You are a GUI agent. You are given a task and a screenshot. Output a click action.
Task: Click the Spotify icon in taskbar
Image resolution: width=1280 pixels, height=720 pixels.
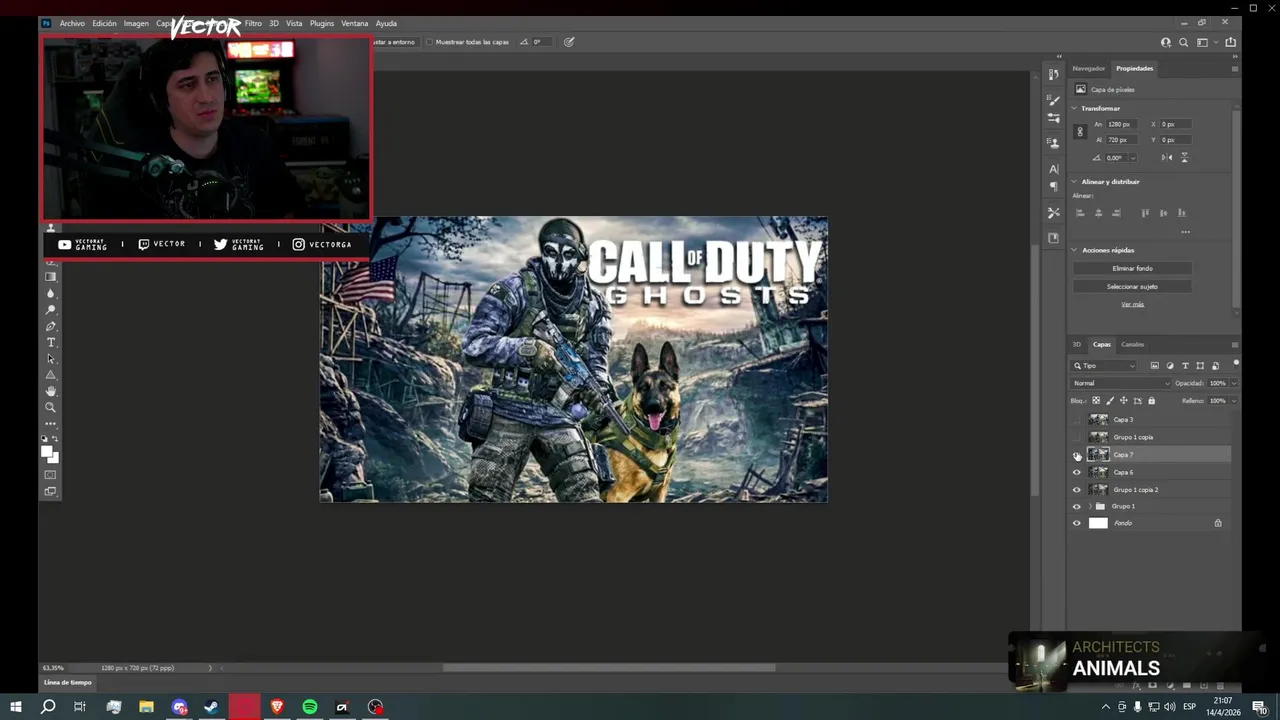310,707
